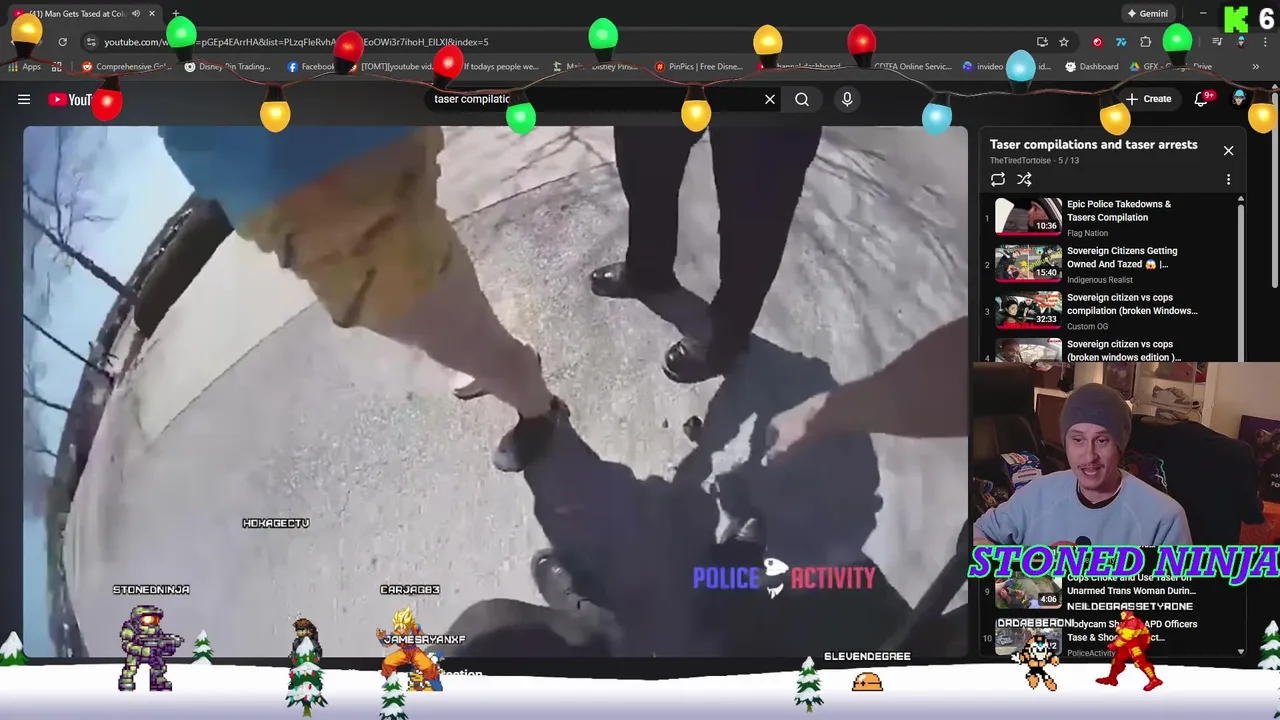Click the main video player to pause
The image size is (1280, 720).
[495, 390]
